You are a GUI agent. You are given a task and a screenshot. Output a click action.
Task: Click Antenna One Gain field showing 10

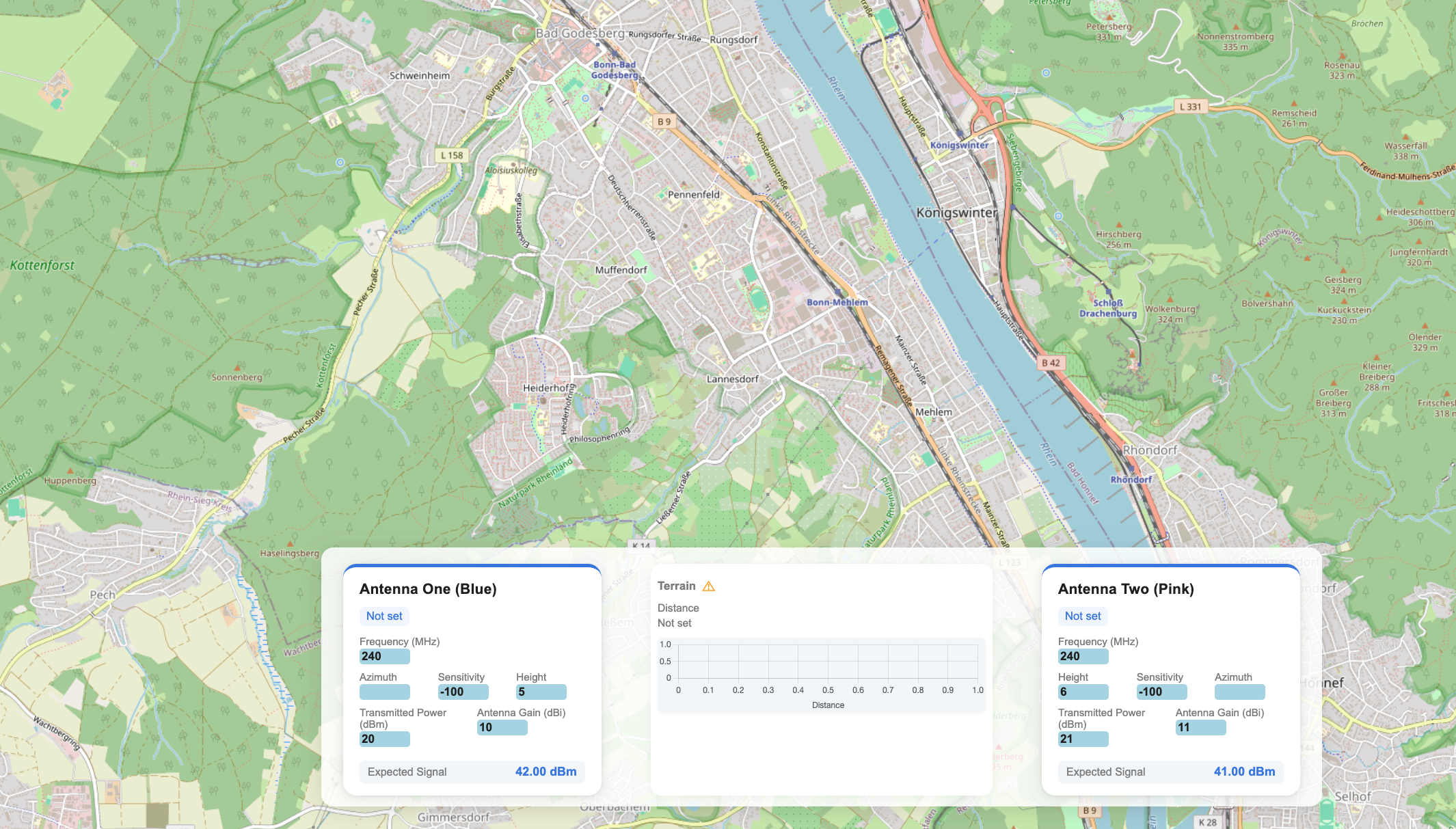tap(502, 727)
